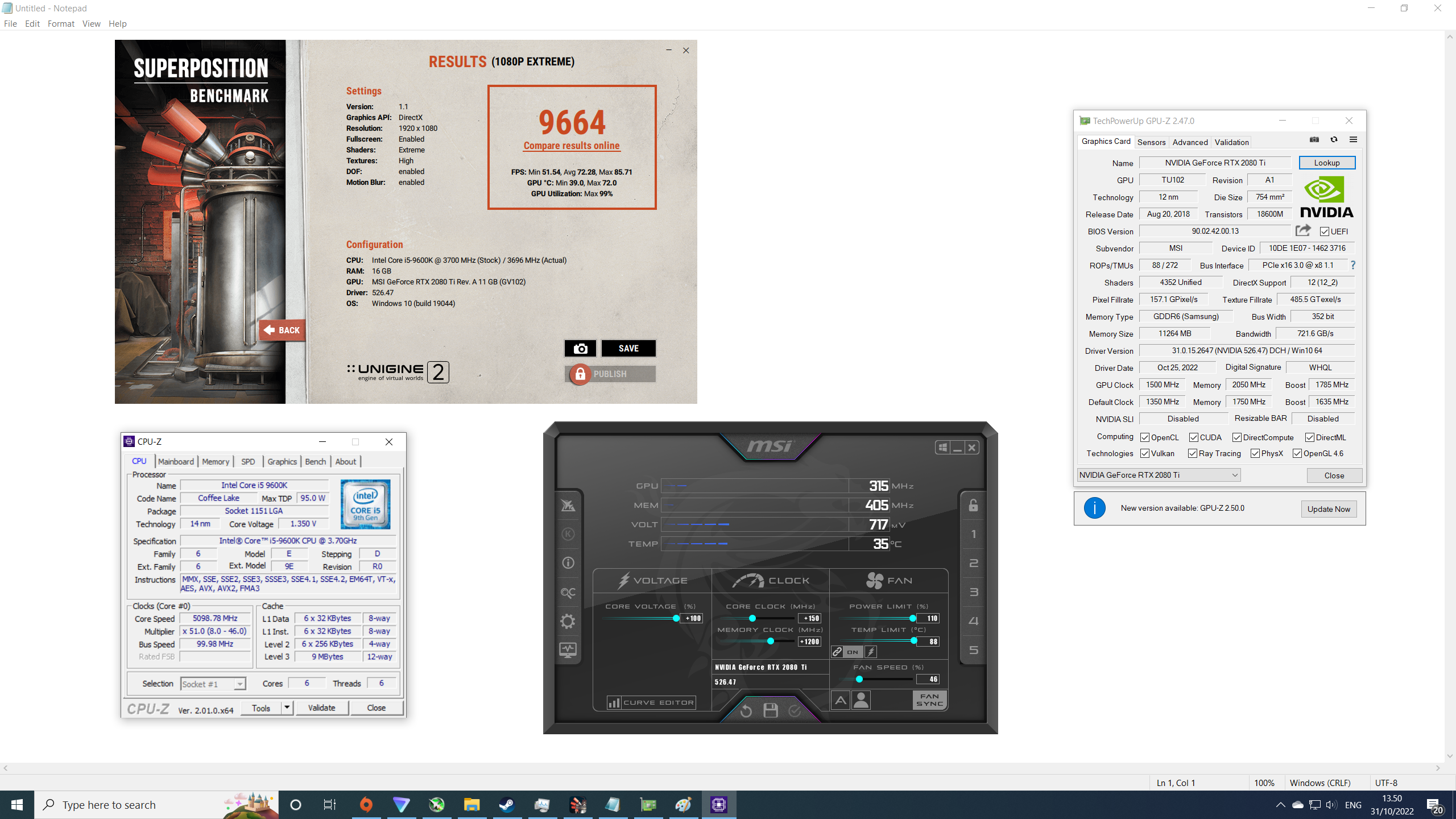Viewport: 1456px width, 819px height.
Task: Reset Afterburner settings to default
Action: tap(746, 710)
